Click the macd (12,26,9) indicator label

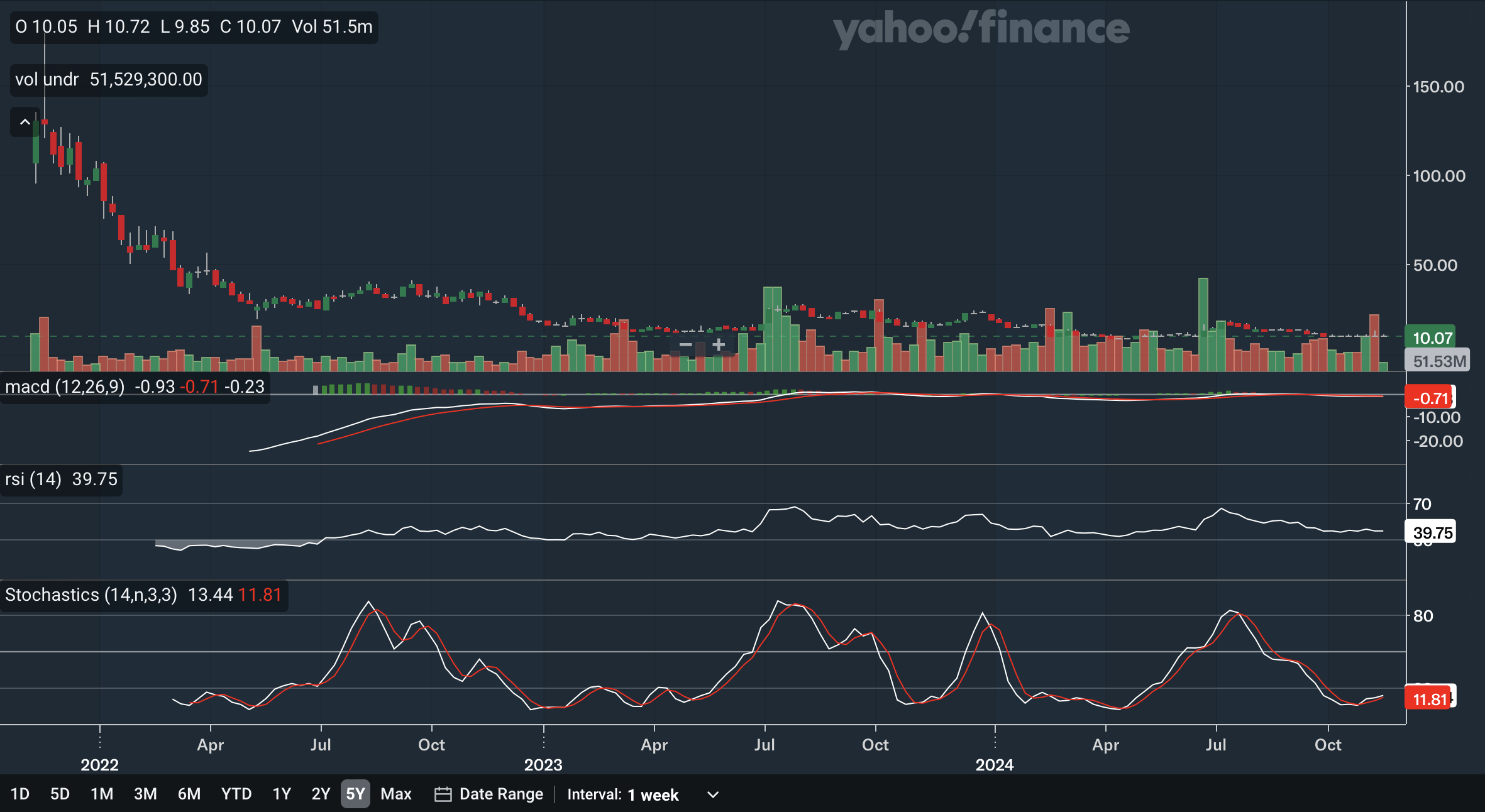(x=65, y=387)
